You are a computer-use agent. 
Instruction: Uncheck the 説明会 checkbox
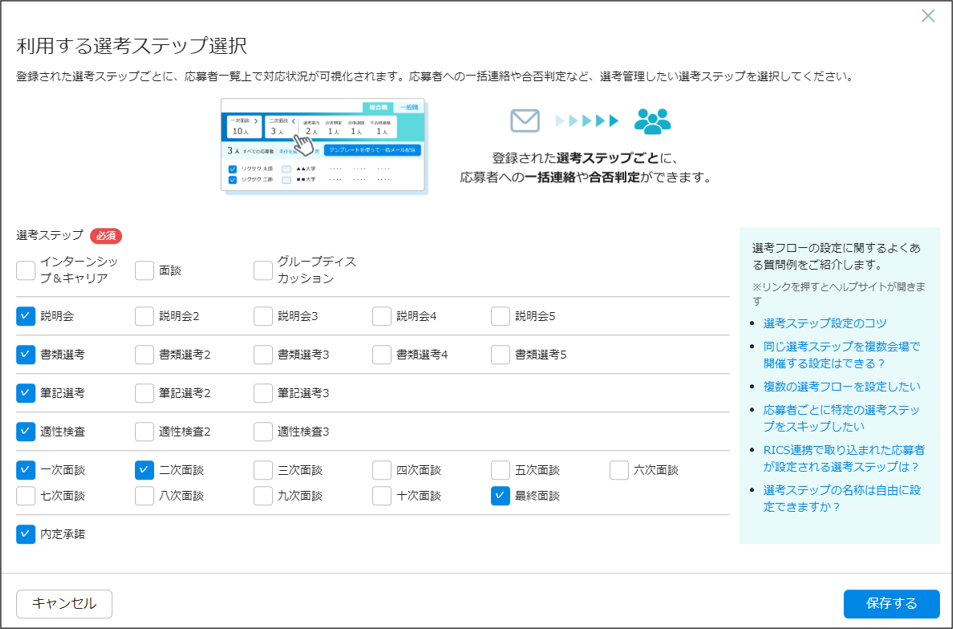(x=26, y=316)
